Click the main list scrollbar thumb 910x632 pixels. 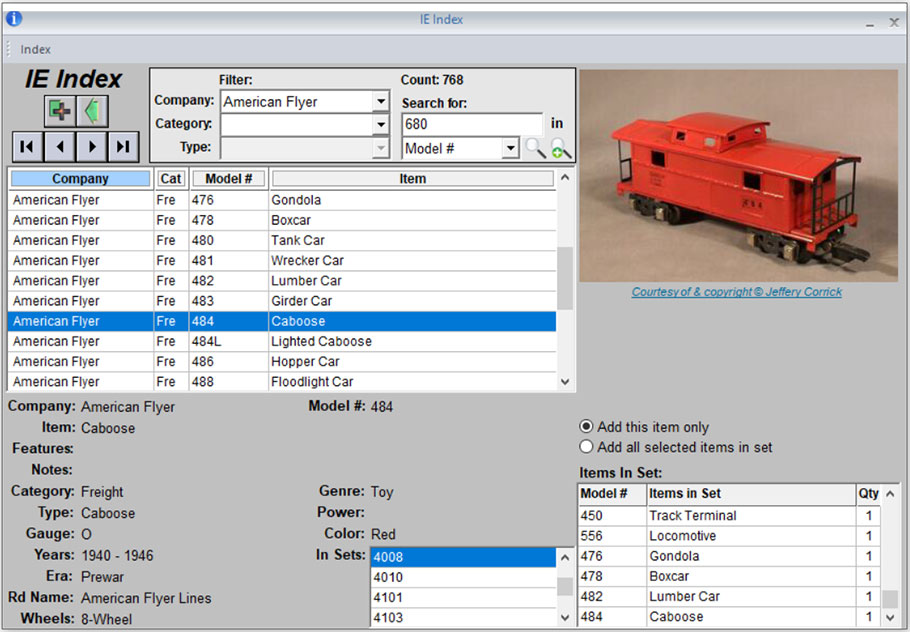565,278
